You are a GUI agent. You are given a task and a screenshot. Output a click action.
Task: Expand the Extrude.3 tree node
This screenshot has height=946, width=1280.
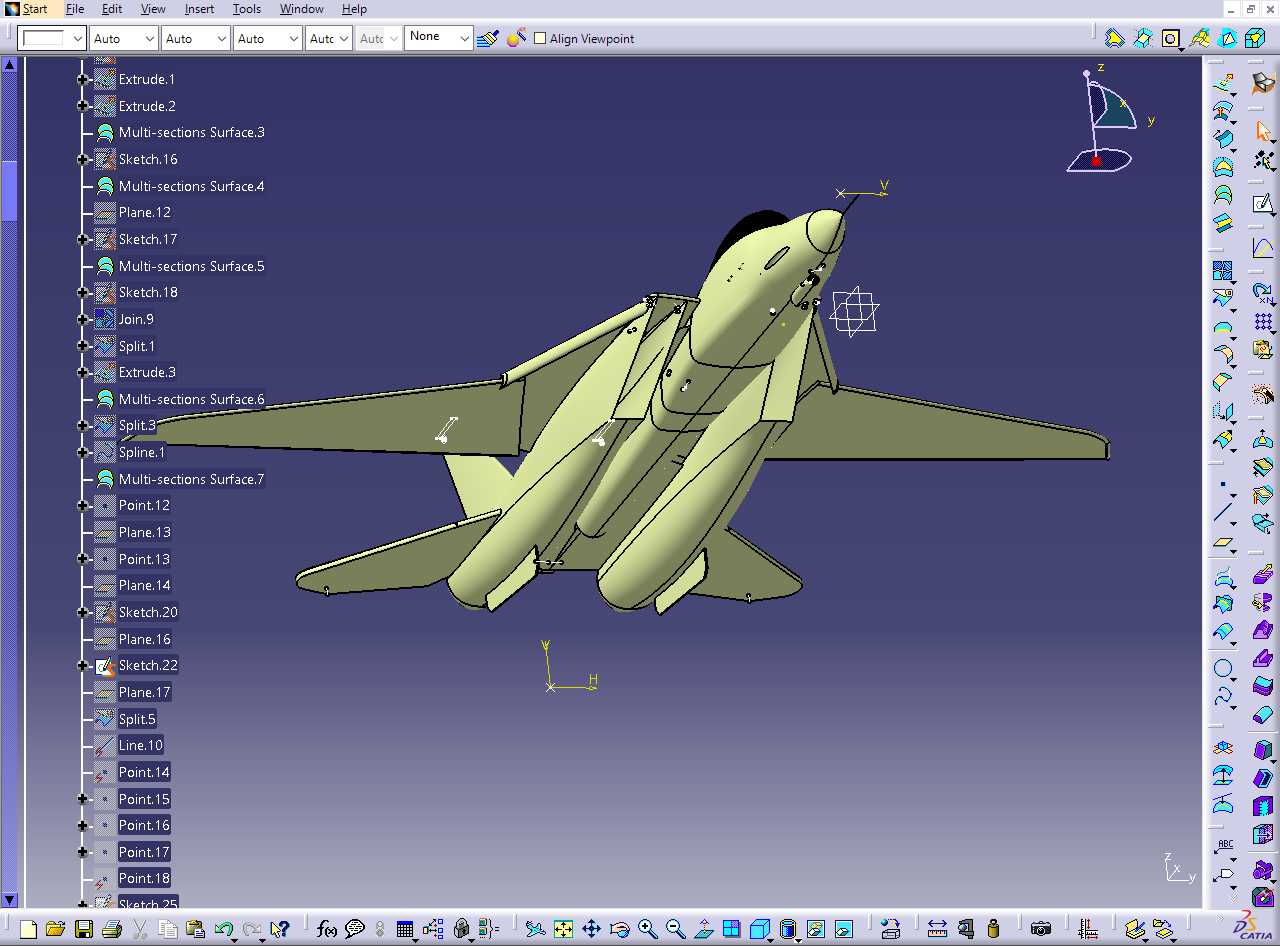click(x=83, y=372)
